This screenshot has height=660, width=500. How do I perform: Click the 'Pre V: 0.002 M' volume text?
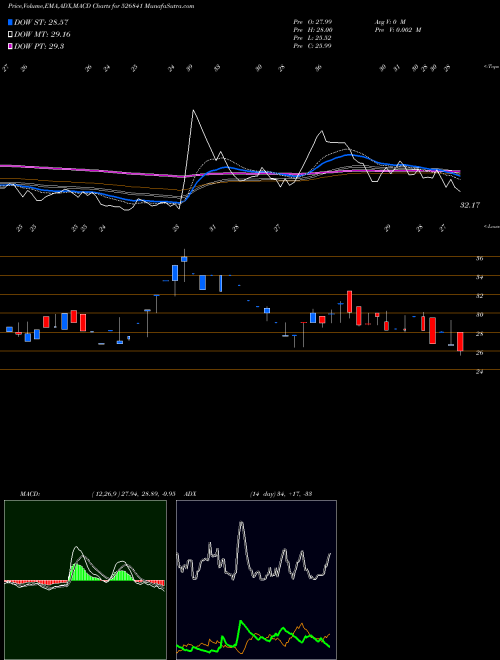[x=397, y=30]
